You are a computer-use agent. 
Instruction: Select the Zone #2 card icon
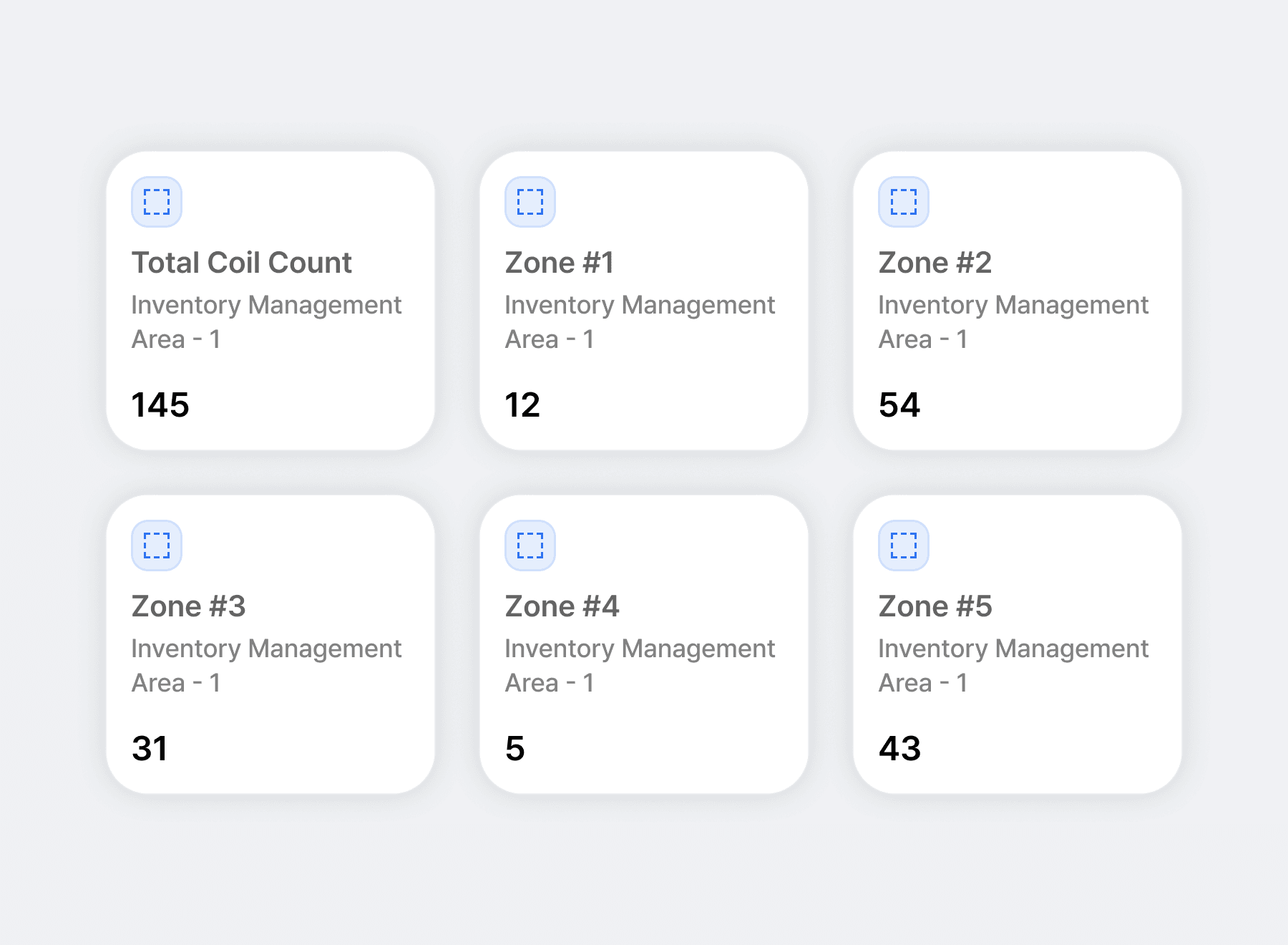[x=904, y=202]
